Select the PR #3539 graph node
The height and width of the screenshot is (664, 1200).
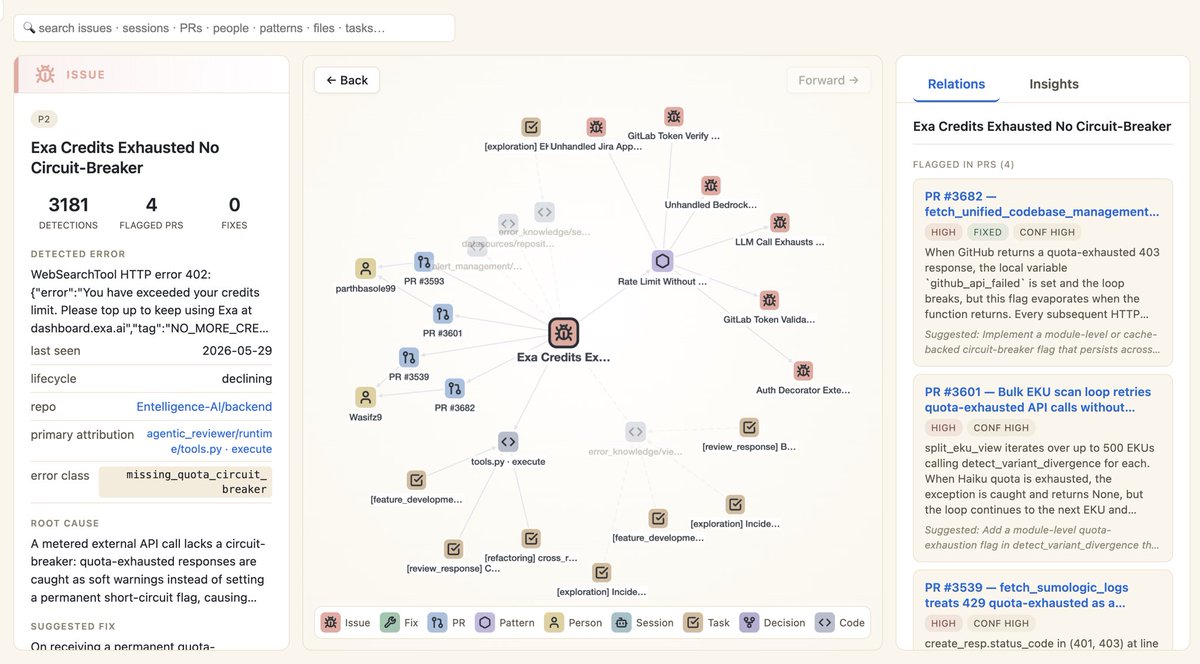pyautogui.click(x=409, y=357)
